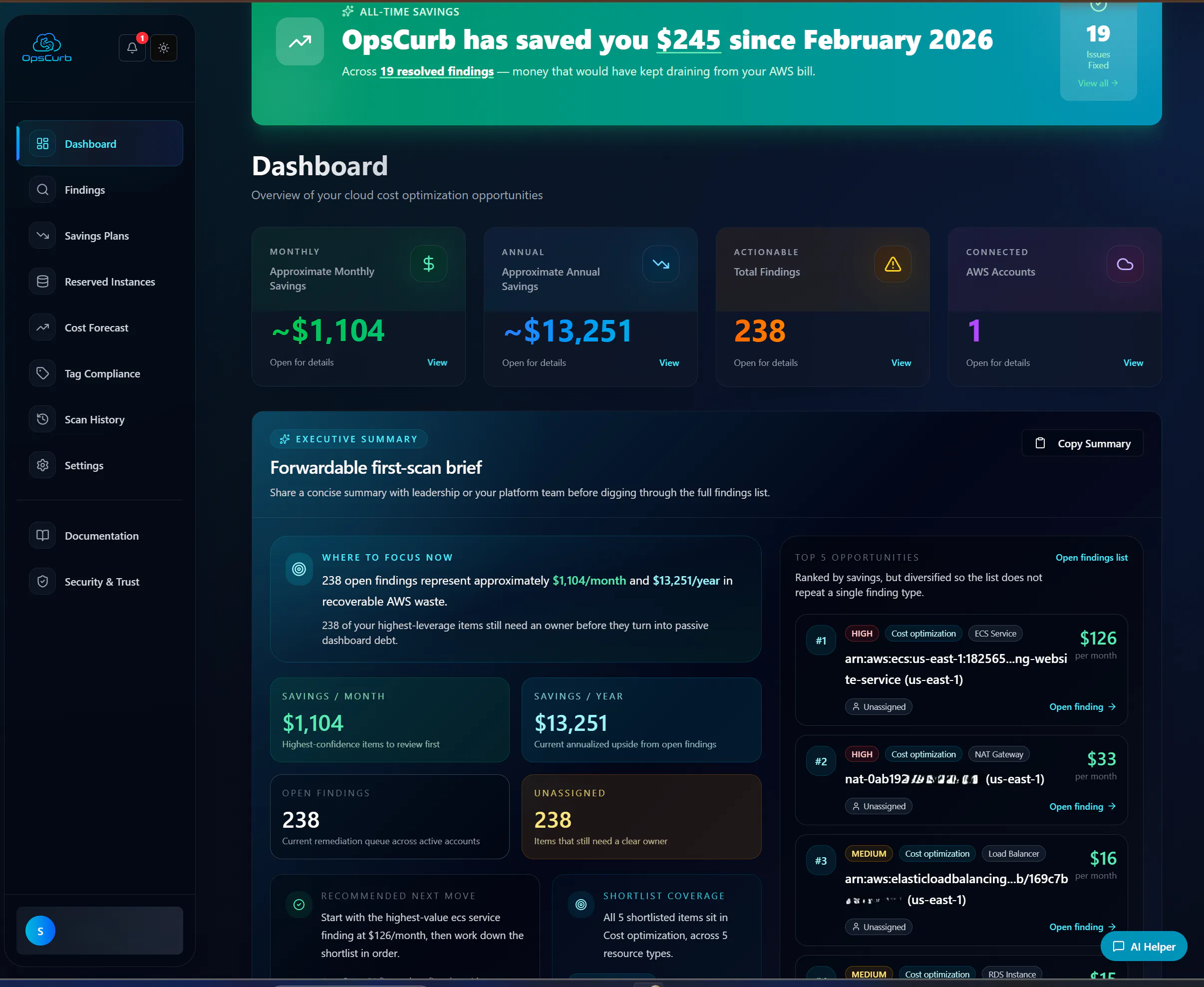Click the Savings / Month $1,104 tile
1204x987 pixels.
389,720
